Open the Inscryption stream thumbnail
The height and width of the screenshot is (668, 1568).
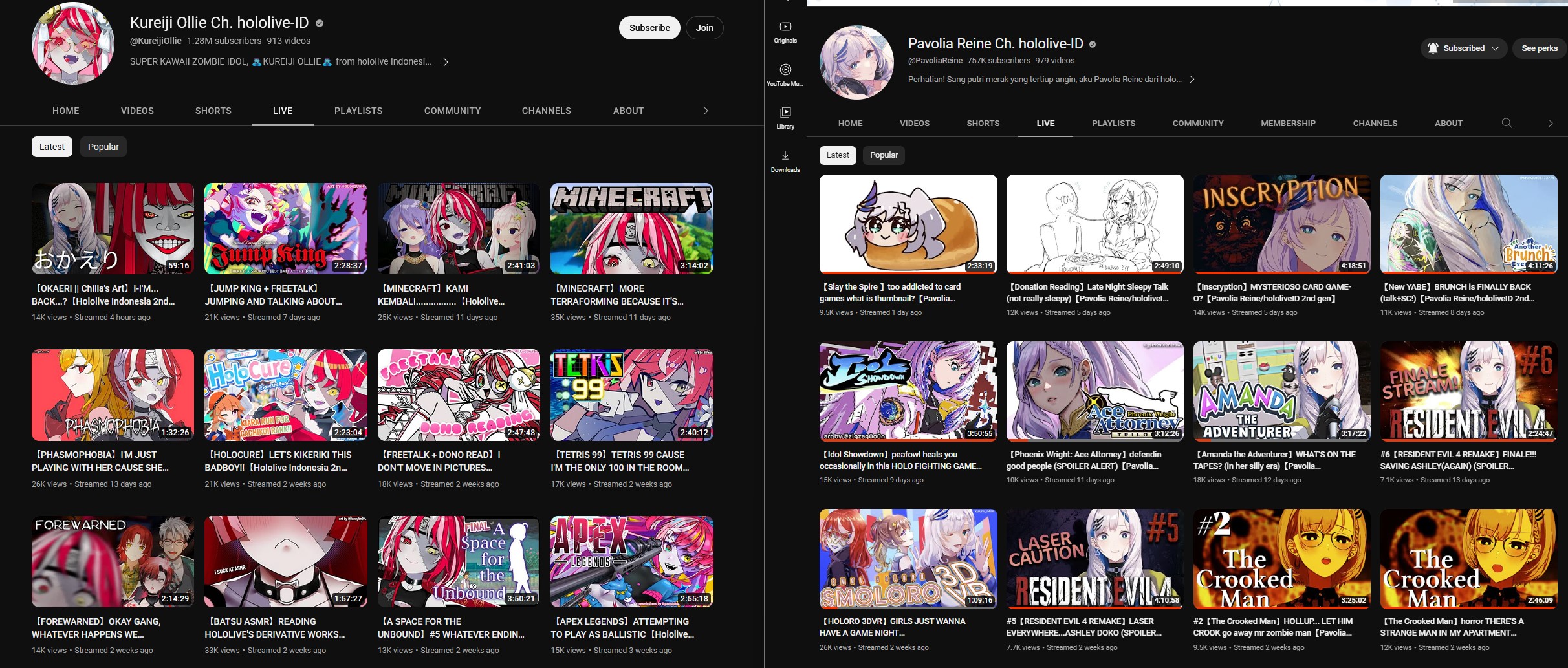click(1281, 224)
